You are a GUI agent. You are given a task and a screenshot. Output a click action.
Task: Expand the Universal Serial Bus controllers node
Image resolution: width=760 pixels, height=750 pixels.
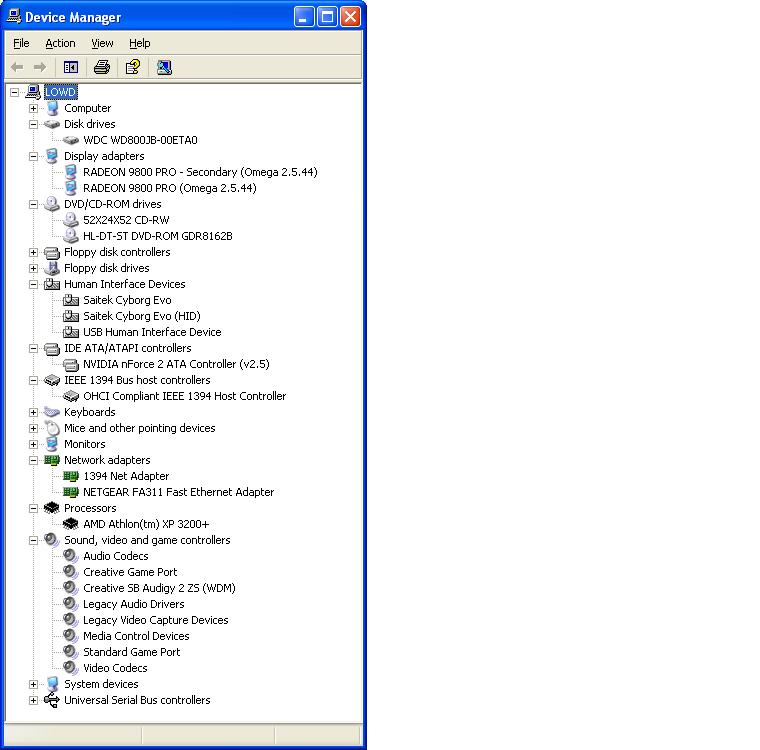[33, 700]
